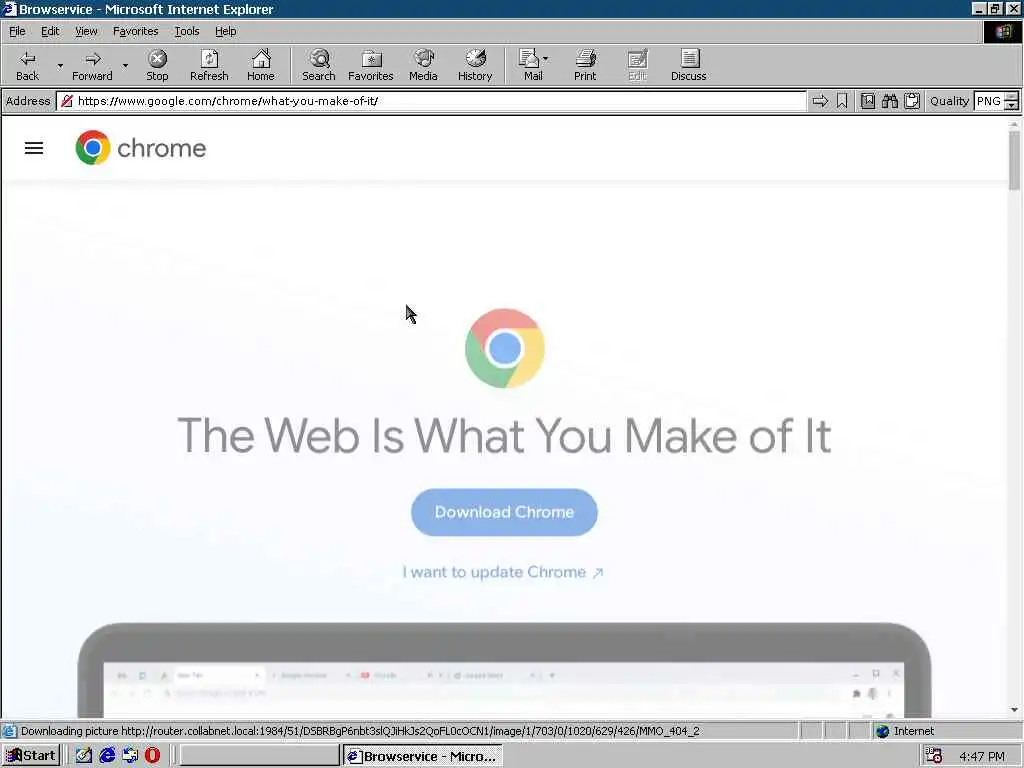Refresh the current page
Viewport: 1024px width, 768px height.
click(x=209, y=65)
